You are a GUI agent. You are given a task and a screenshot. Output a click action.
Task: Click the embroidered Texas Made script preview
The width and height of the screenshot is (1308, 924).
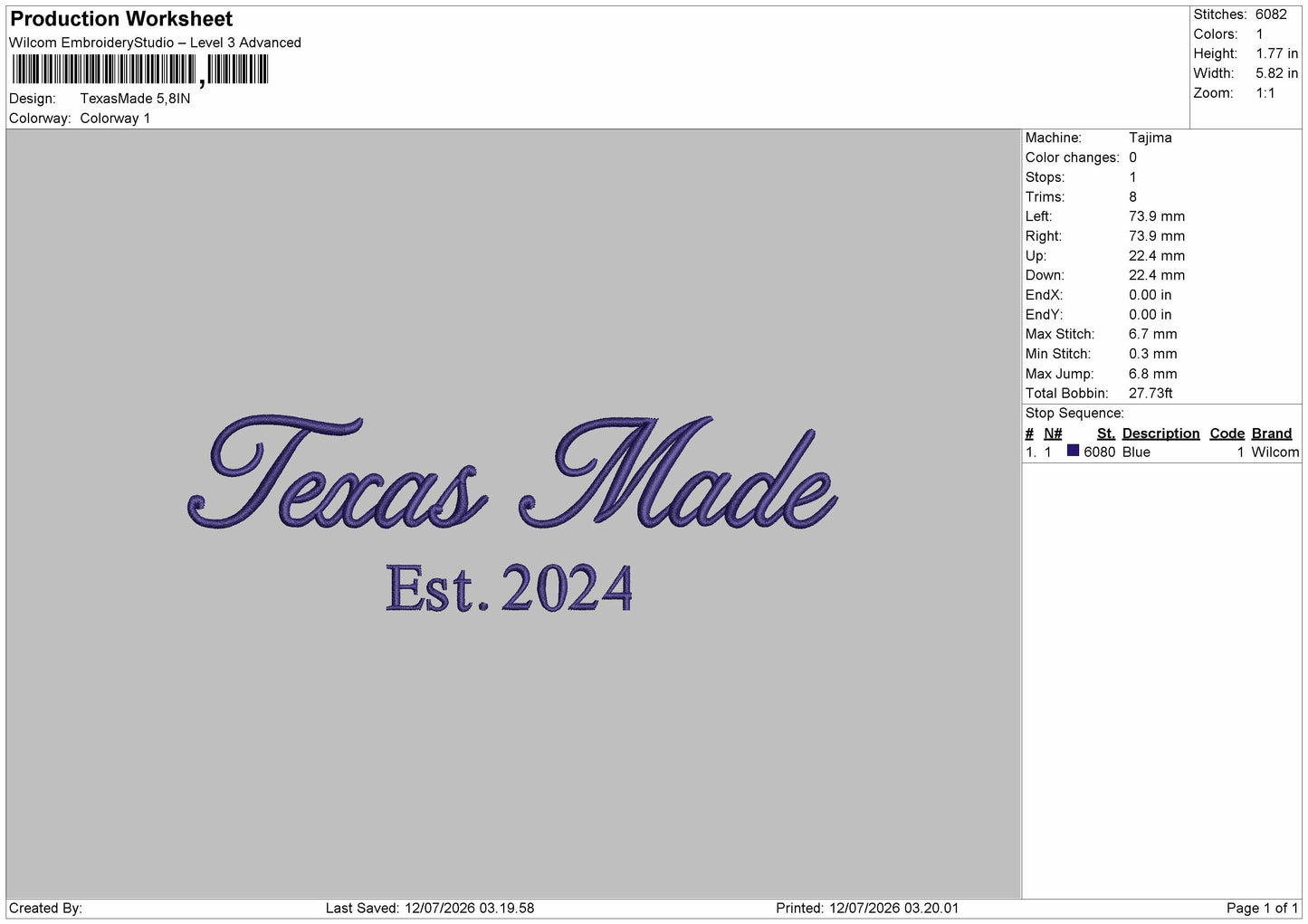(x=513, y=472)
